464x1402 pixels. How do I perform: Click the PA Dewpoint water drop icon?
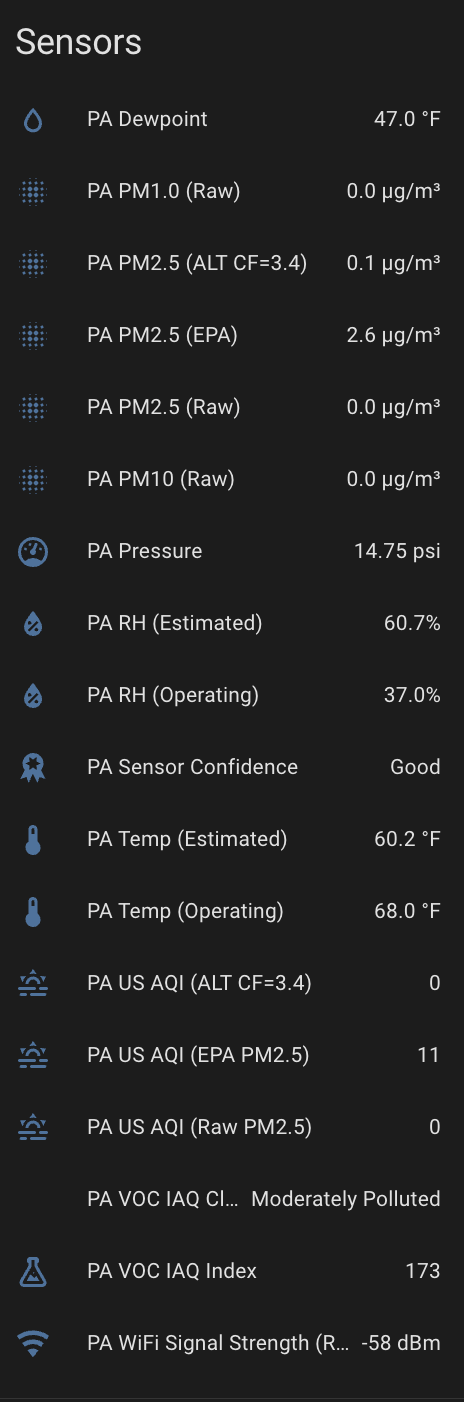33,120
